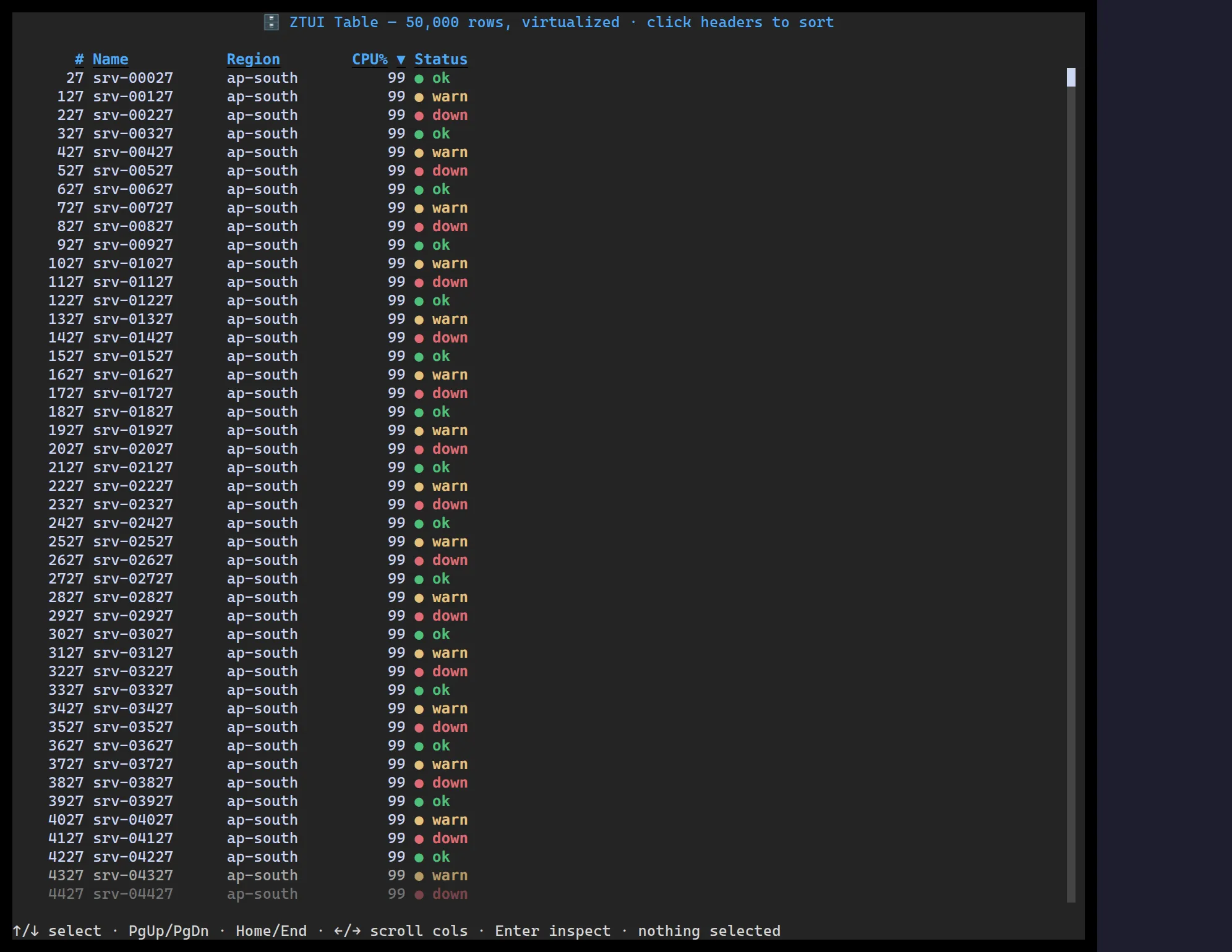Click green ok dot of srv-03327
The height and width of the screenshot is (952, 1232).
(419, 691)
